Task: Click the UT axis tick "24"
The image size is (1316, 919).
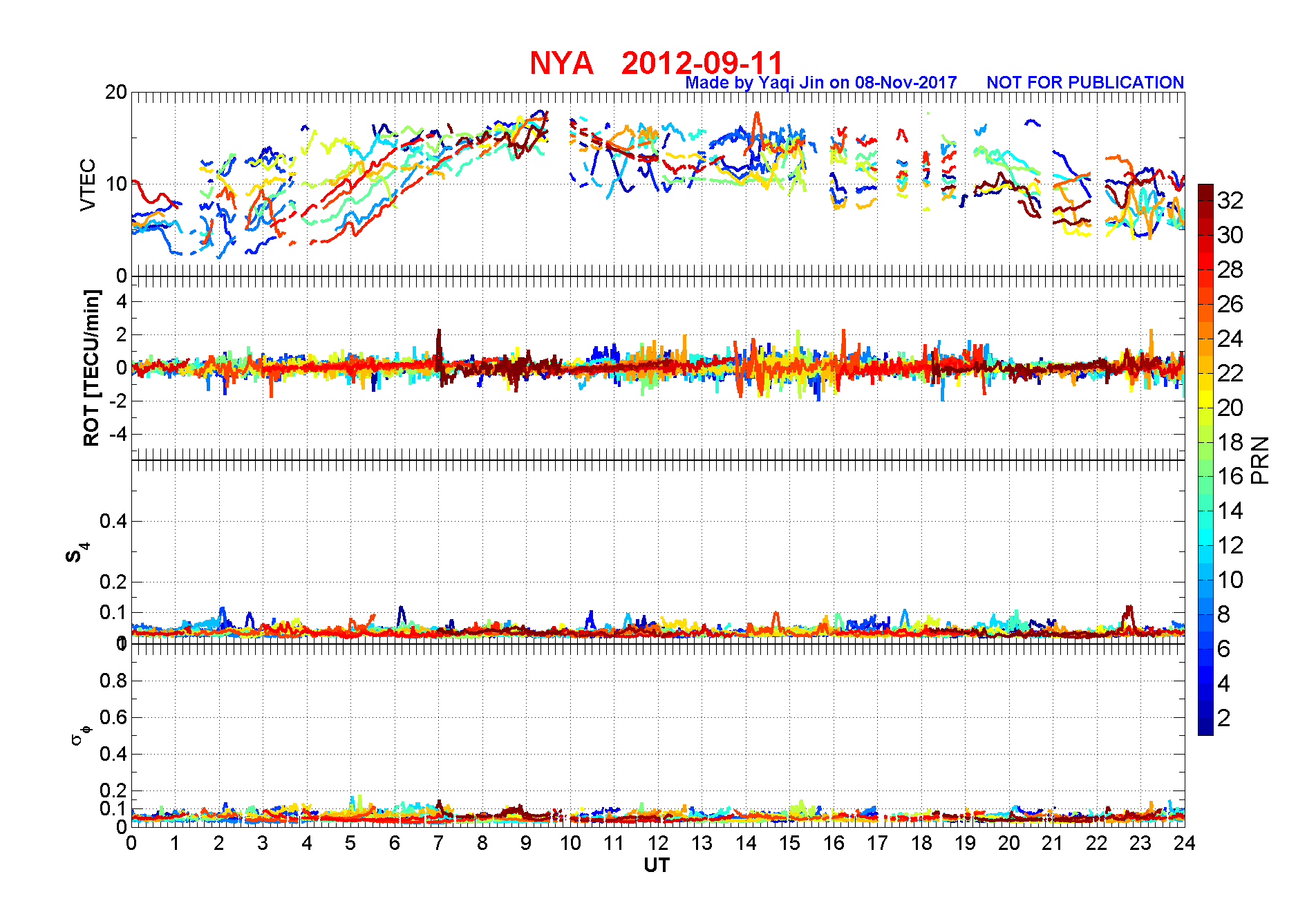Action: (1184, 843)
